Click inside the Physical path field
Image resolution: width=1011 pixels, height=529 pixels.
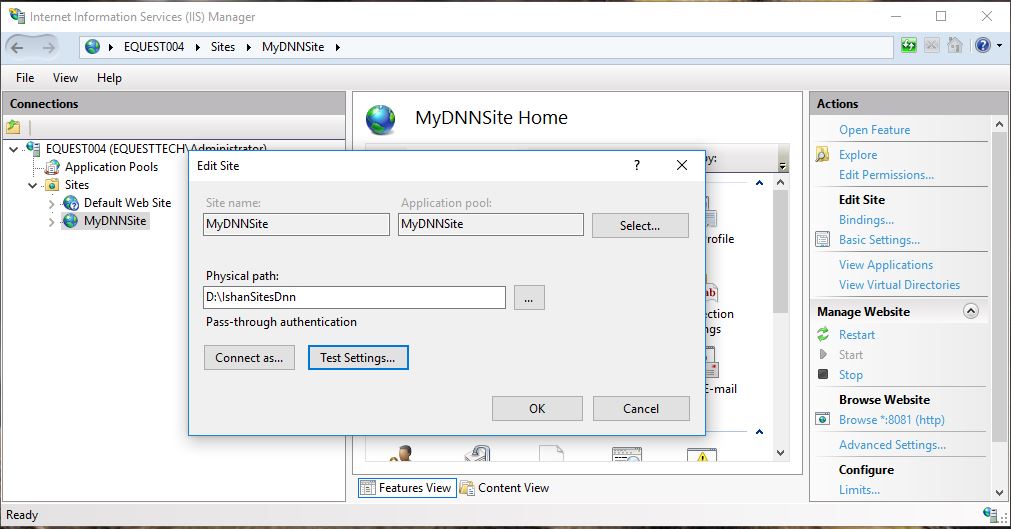pyautogui.click(x=354, y=297)
